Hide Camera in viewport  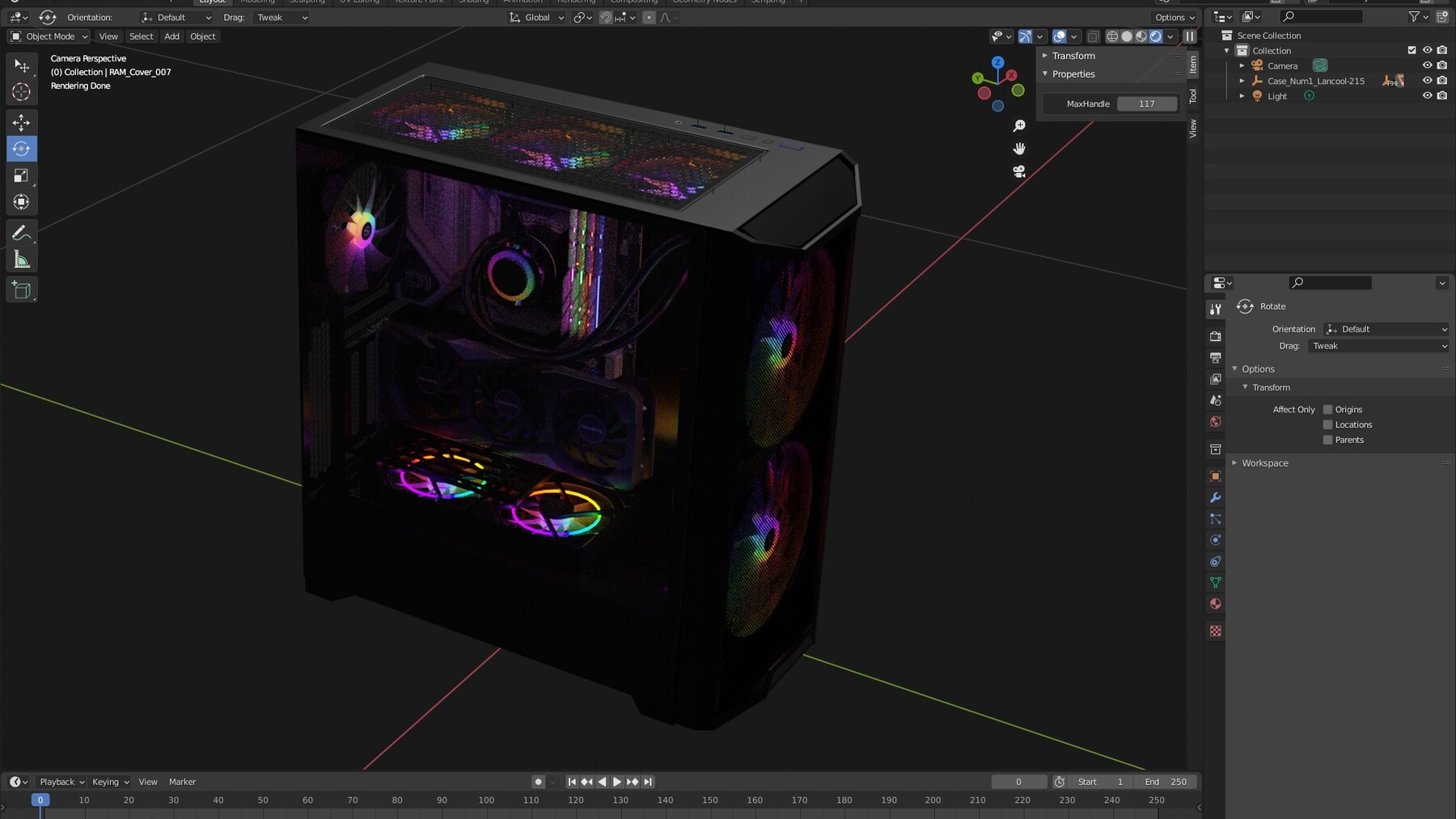point(1427,65)
